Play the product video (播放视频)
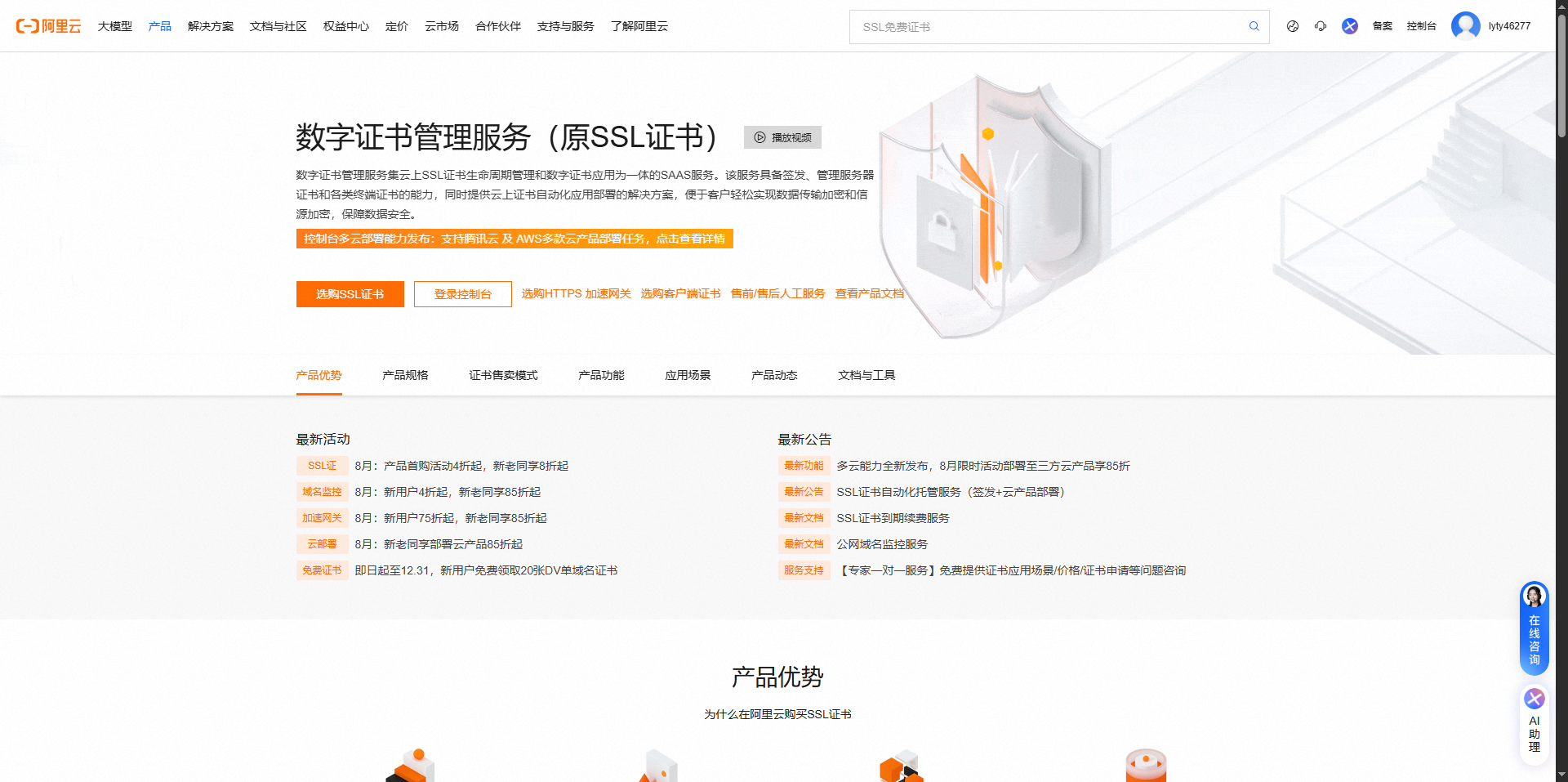Viewport: 1568px width, 782px height. pos(782,137)
